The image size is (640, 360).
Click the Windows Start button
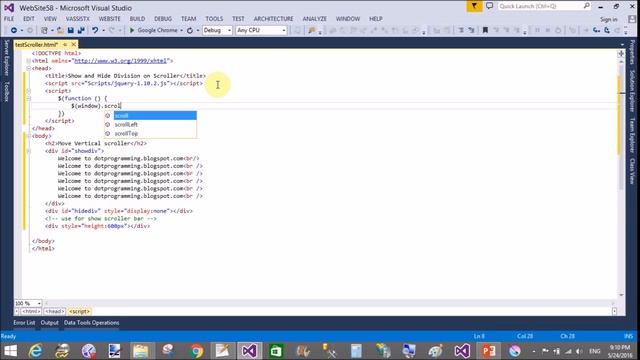point(10,351)
